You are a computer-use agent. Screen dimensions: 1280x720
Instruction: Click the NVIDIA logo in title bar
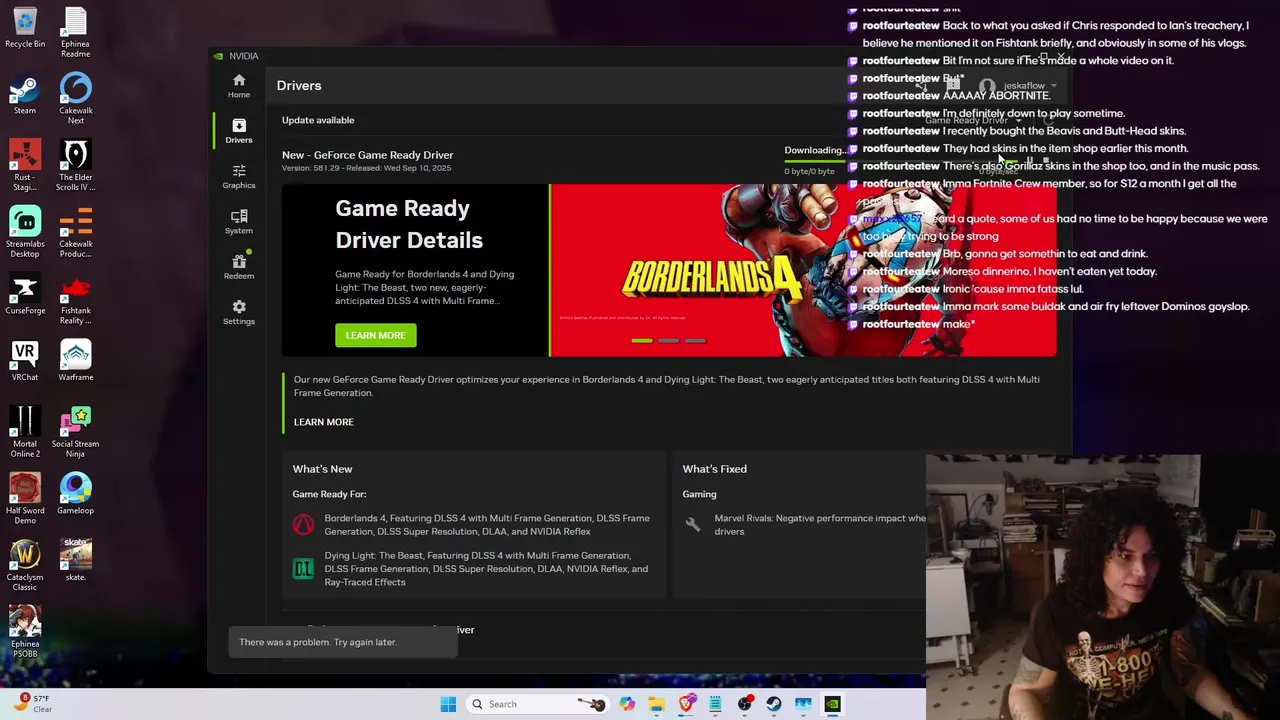218,56
